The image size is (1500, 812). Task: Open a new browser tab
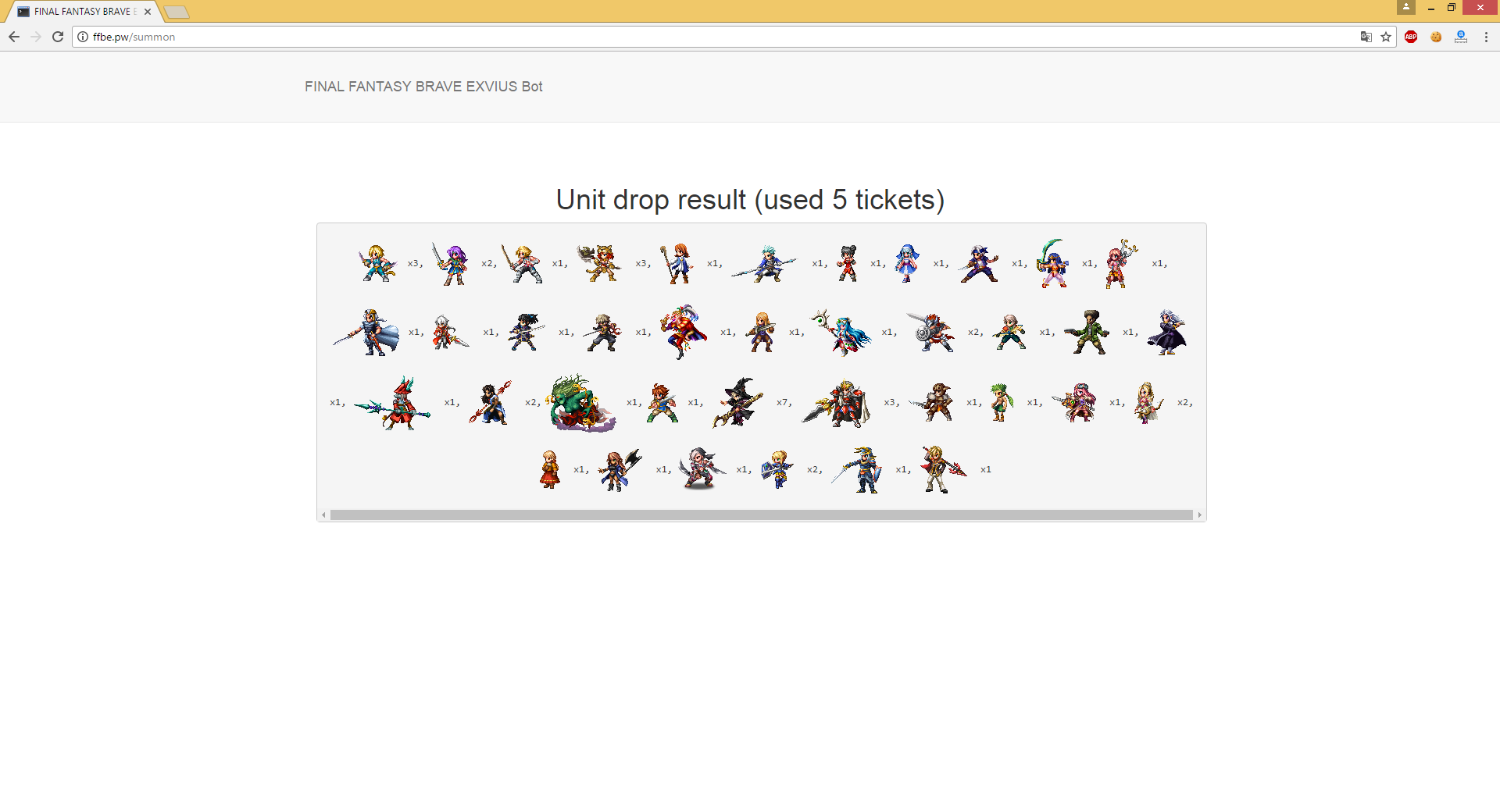coord(177,12)
